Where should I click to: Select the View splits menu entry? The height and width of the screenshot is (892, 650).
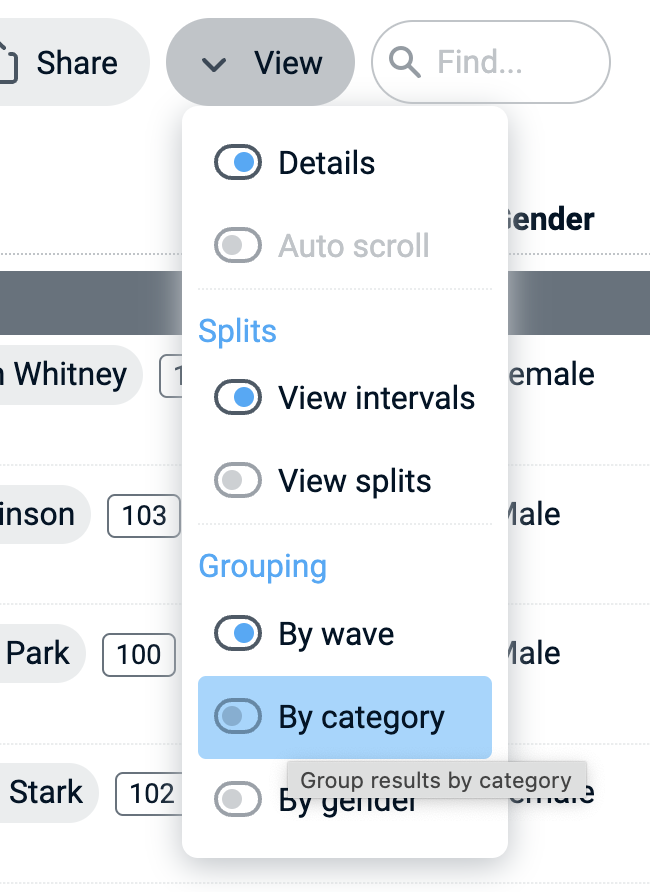[x=355, y=481]
